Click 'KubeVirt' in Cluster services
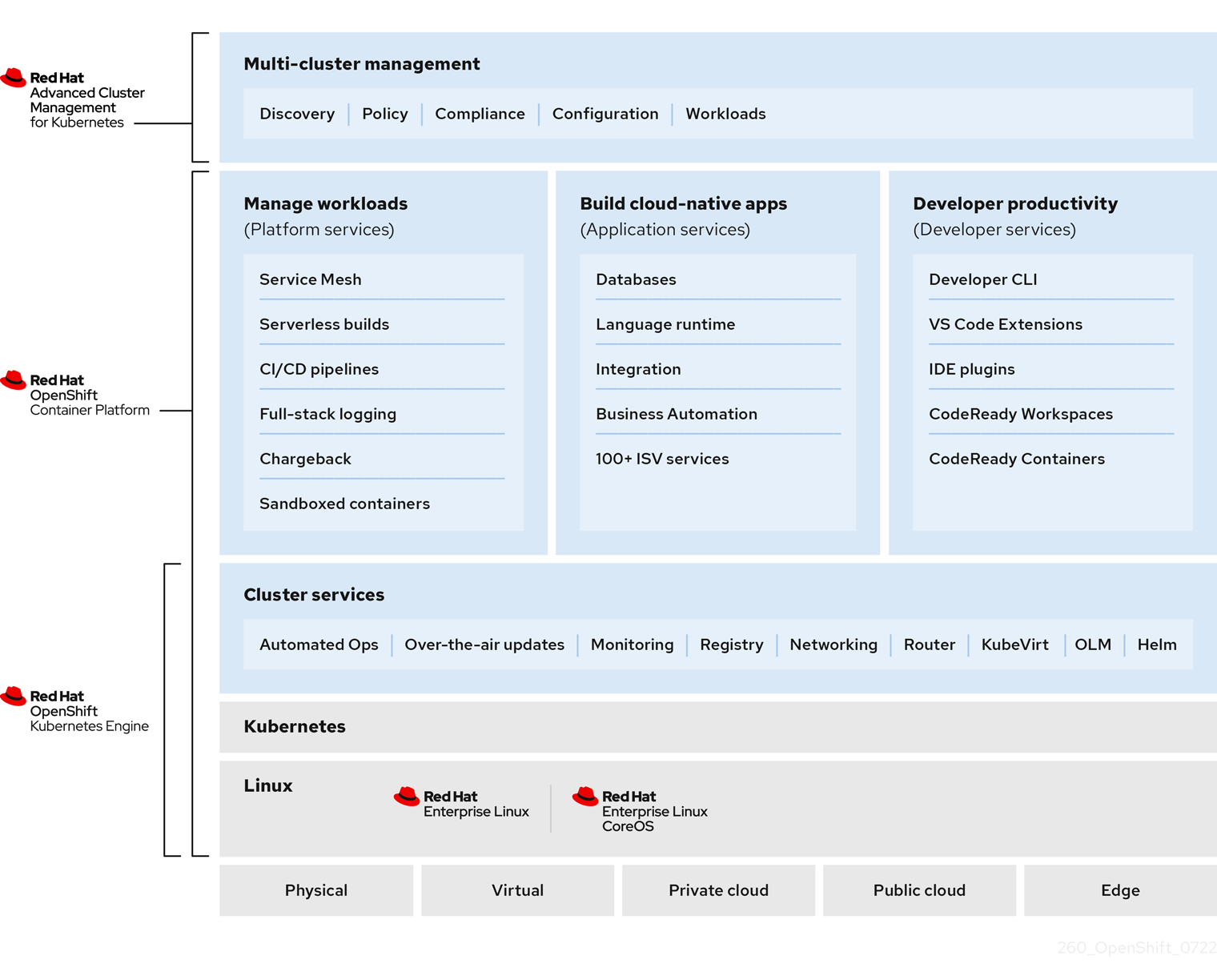Image resolution: width=1217 pixels, height=980 pixels. pyautogui.click(x=1015, y=645)
